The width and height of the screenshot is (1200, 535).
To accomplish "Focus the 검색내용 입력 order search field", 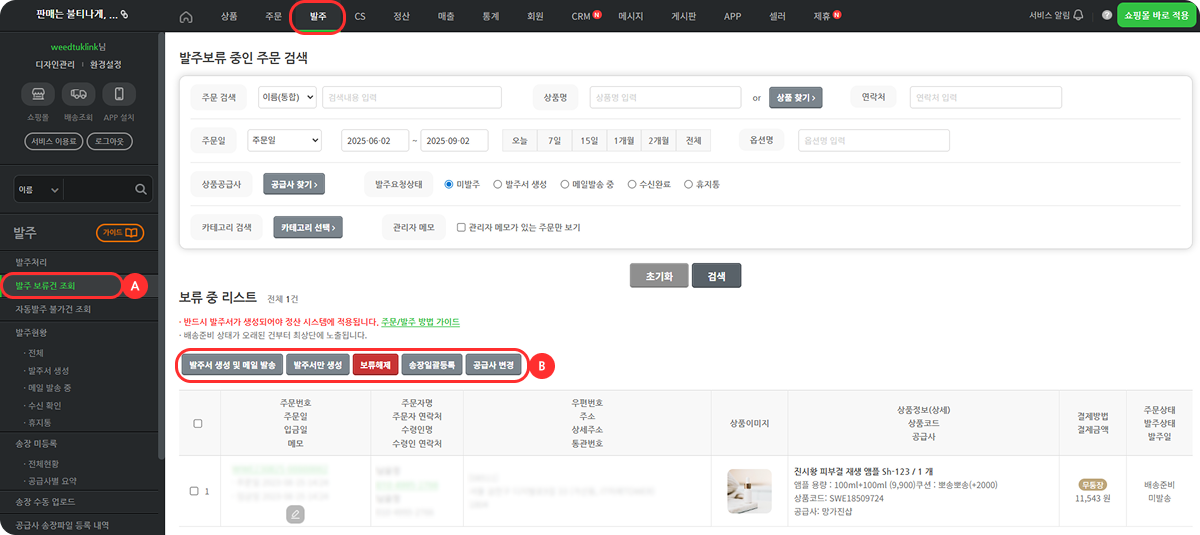I will point(411,97).
